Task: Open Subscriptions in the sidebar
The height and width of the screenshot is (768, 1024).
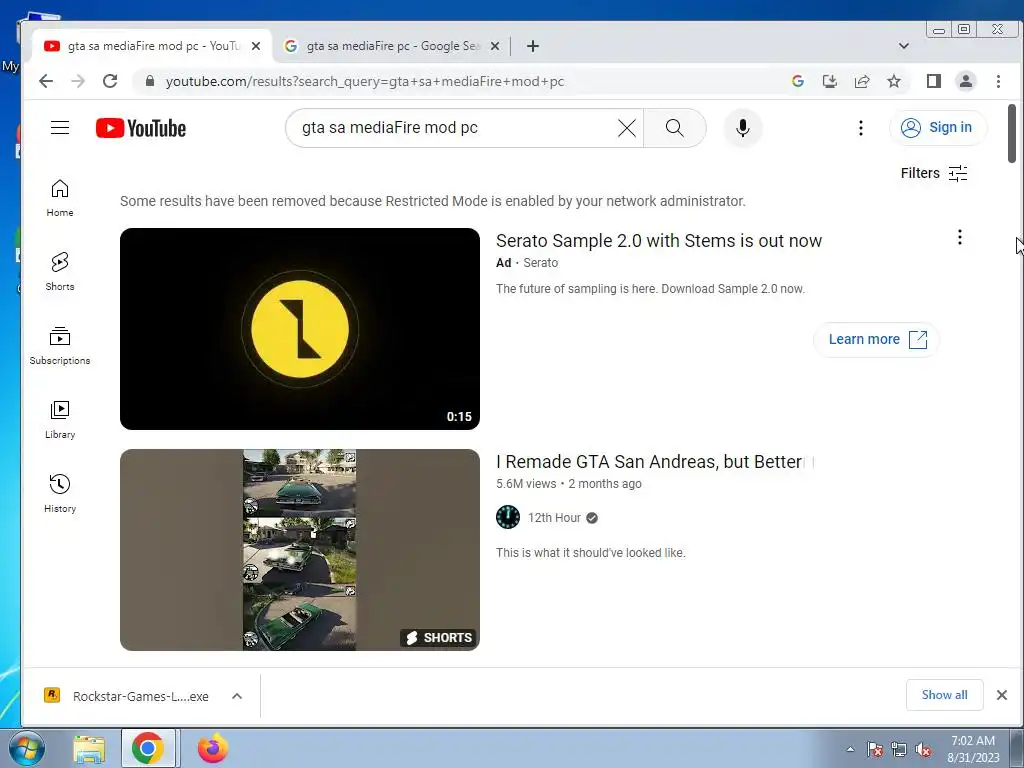Action: pos(60,345)
